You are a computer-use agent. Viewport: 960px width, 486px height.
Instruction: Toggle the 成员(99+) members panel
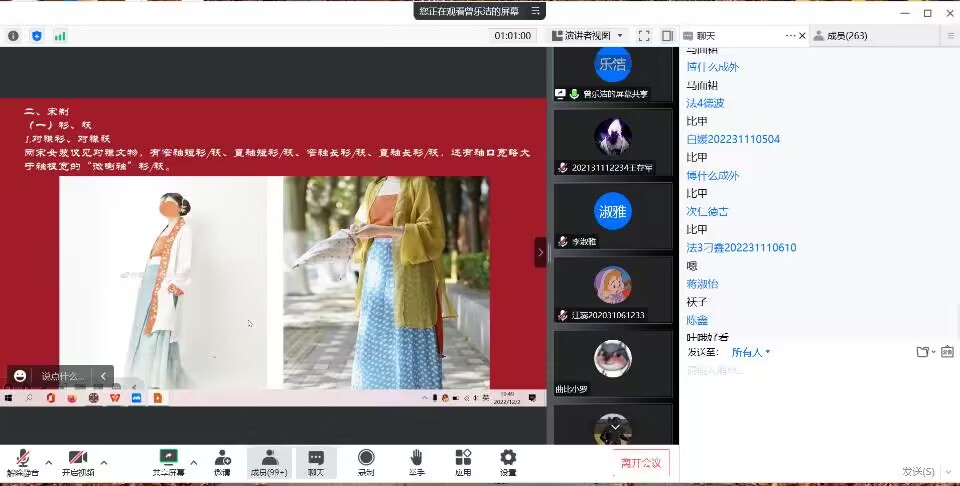click(269, 463)
